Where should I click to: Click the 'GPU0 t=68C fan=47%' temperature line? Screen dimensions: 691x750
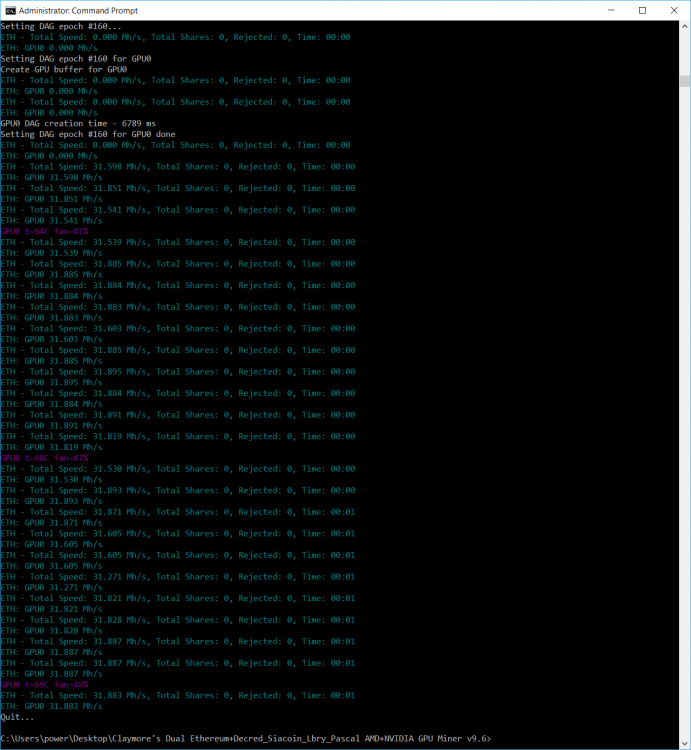(45, 458)
